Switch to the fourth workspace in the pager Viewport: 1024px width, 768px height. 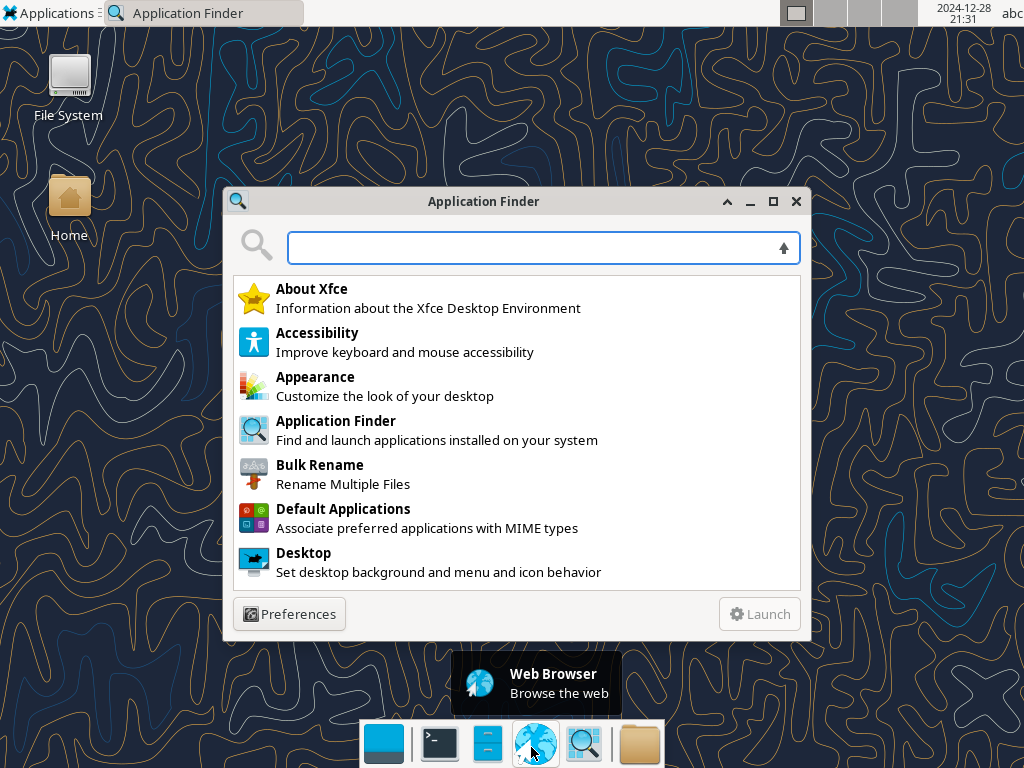pos(899,13)
